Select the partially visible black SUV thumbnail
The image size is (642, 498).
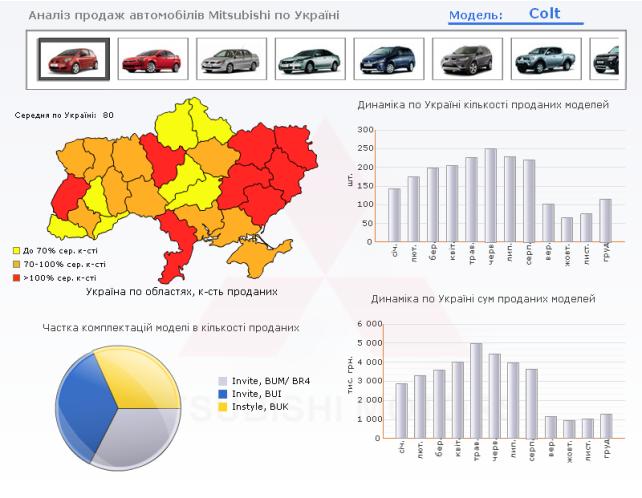[x=604, y=59]
